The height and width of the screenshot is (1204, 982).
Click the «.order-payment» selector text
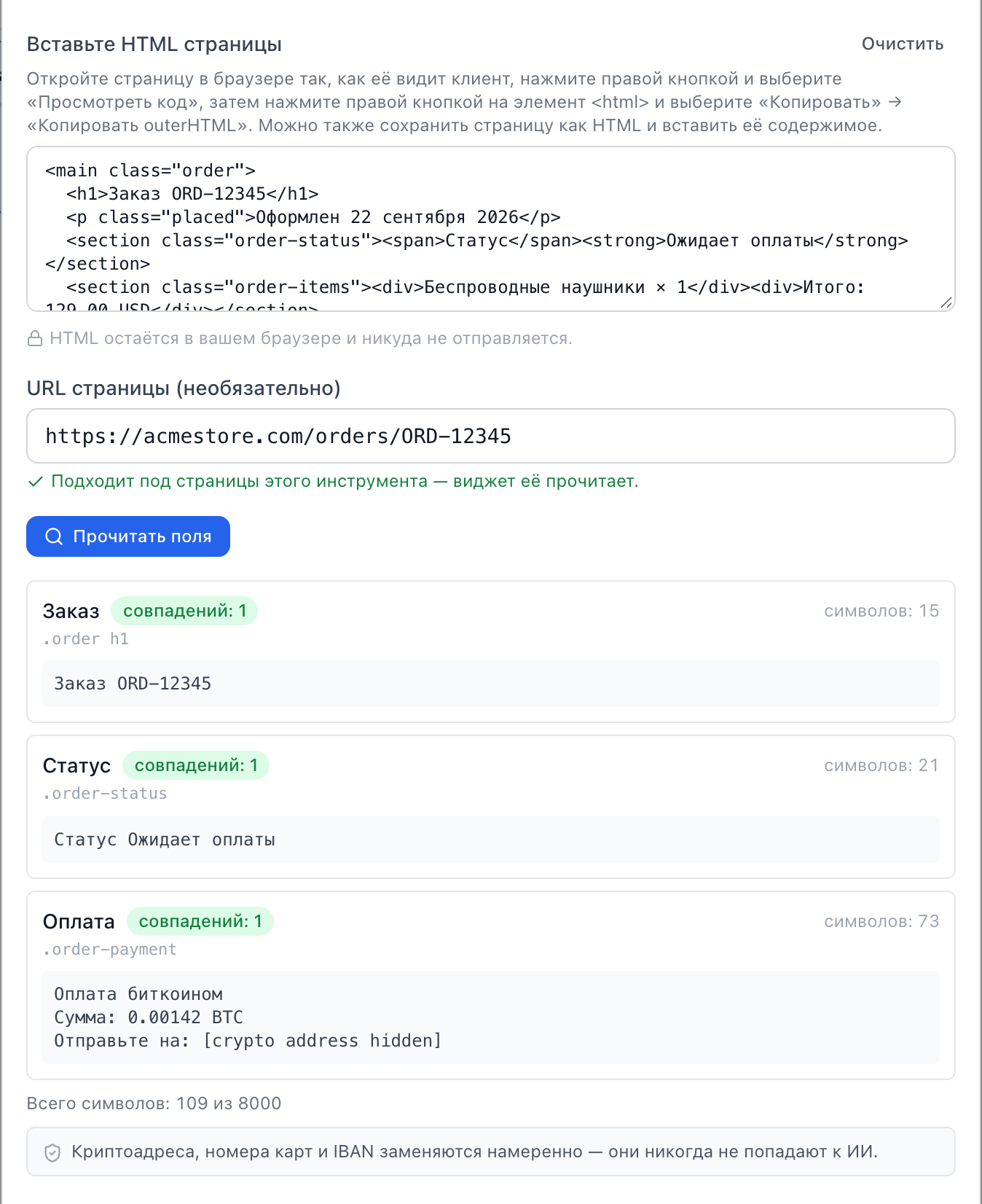pyautogui.click(x=110, y=950)
